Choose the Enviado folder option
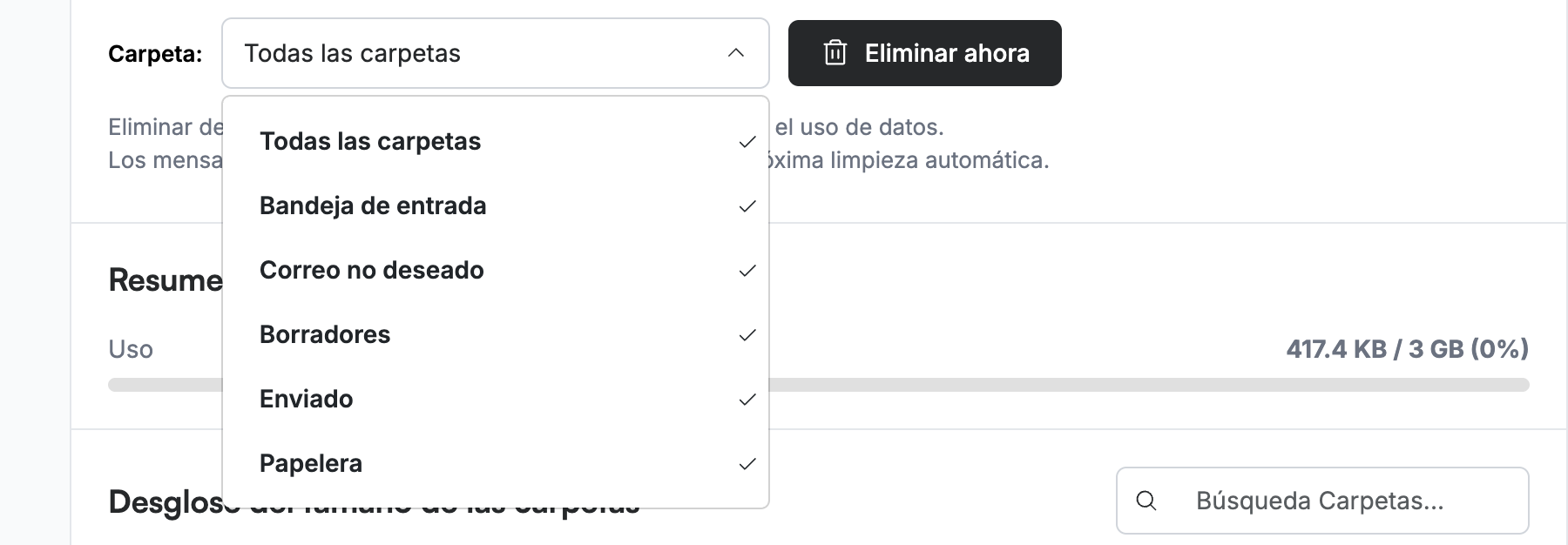Image resolution: width=1568 pixels, height=545 pixels. (496, 399)
